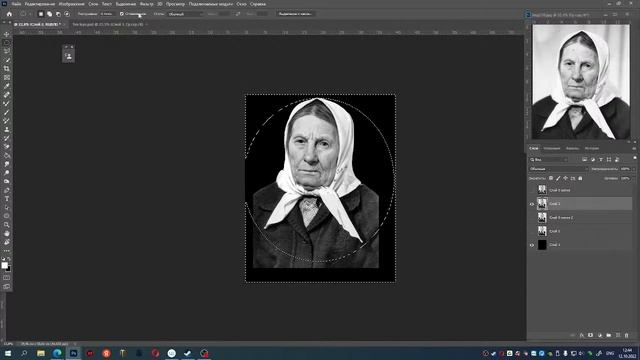
Task: Open the Layers panel flyout menu
Action: 634,149
